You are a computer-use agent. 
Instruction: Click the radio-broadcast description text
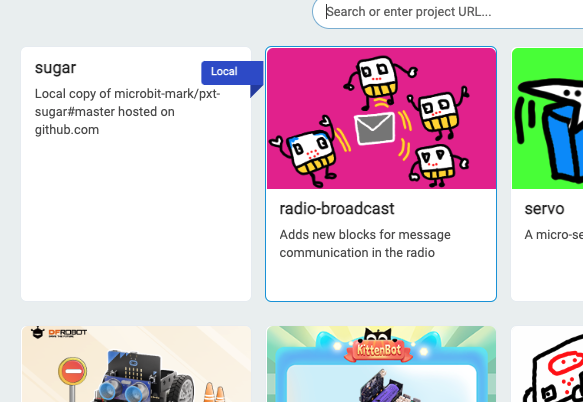pyautogui.click(x=365, y=244)
